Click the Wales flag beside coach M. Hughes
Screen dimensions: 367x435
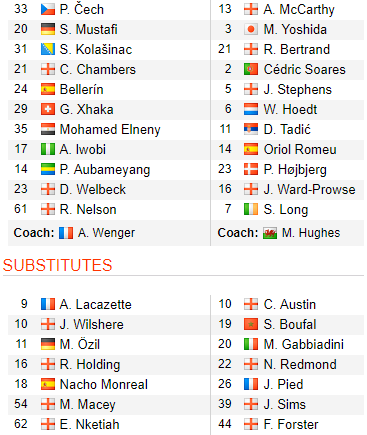pyautogui.click(x=270, y=233)
